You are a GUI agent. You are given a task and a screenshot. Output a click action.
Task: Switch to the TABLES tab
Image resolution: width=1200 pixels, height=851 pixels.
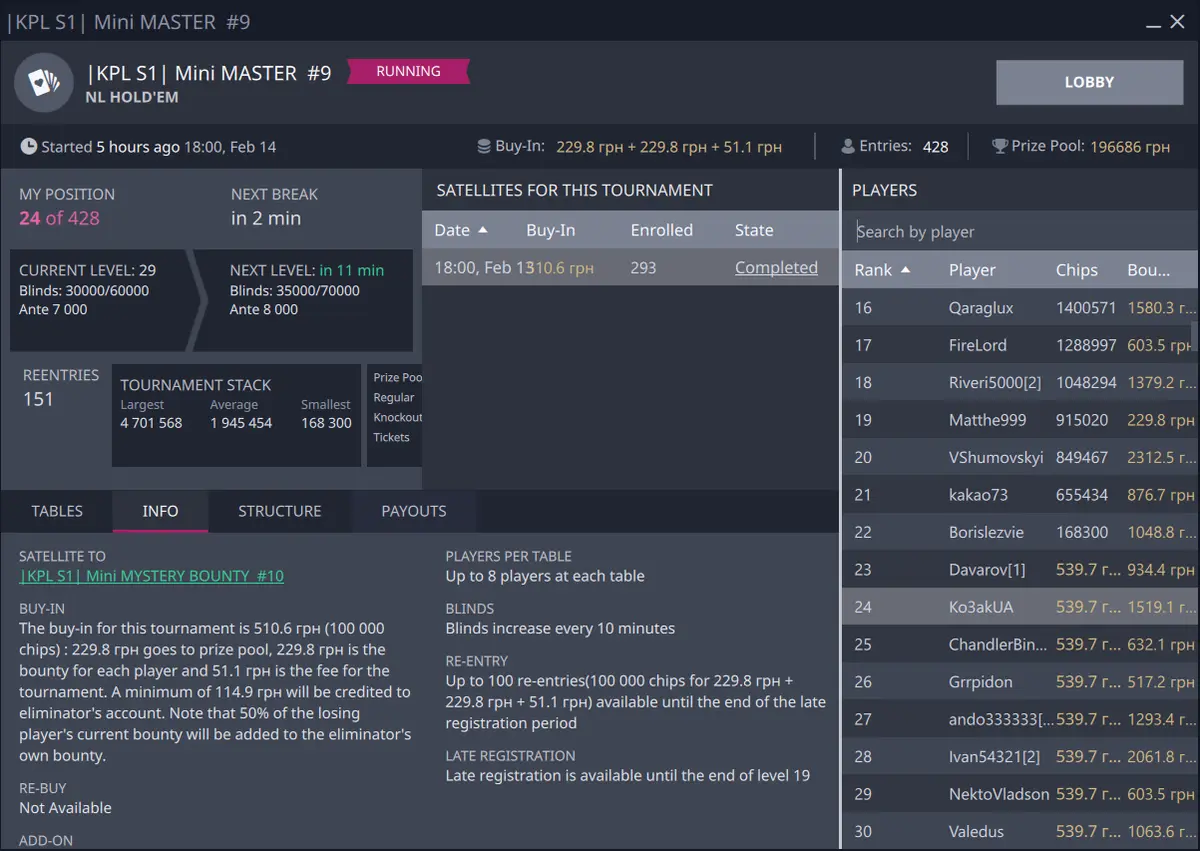pyautogui.click(x=57, y=511)
